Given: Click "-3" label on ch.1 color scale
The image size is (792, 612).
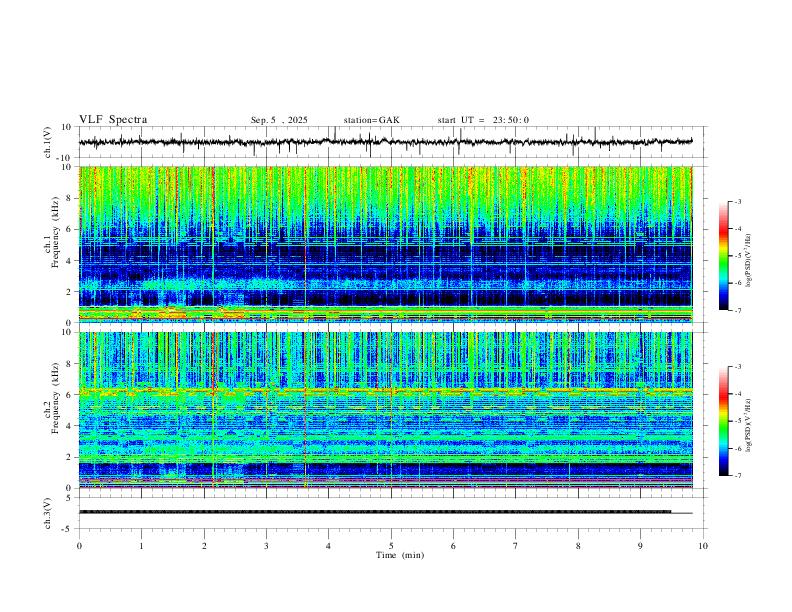Looking at the screenshot, I should [738, 201].
